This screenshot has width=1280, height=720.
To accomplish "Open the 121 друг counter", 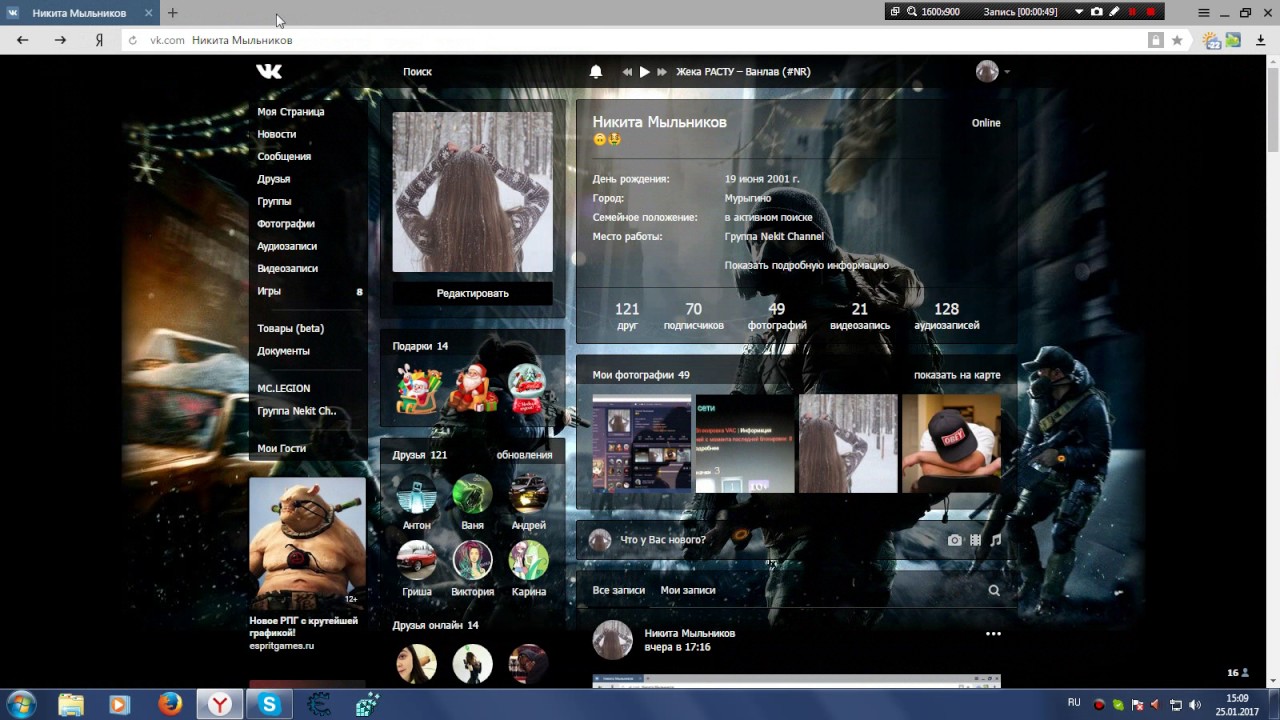I will point(627,316).
